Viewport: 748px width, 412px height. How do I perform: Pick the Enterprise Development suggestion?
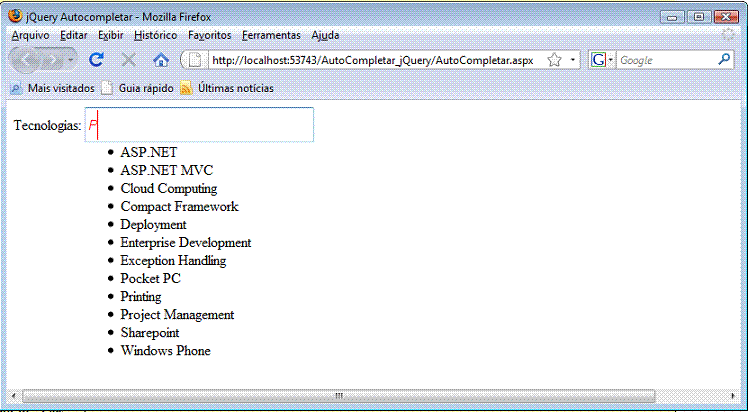(x=186, y=242)
